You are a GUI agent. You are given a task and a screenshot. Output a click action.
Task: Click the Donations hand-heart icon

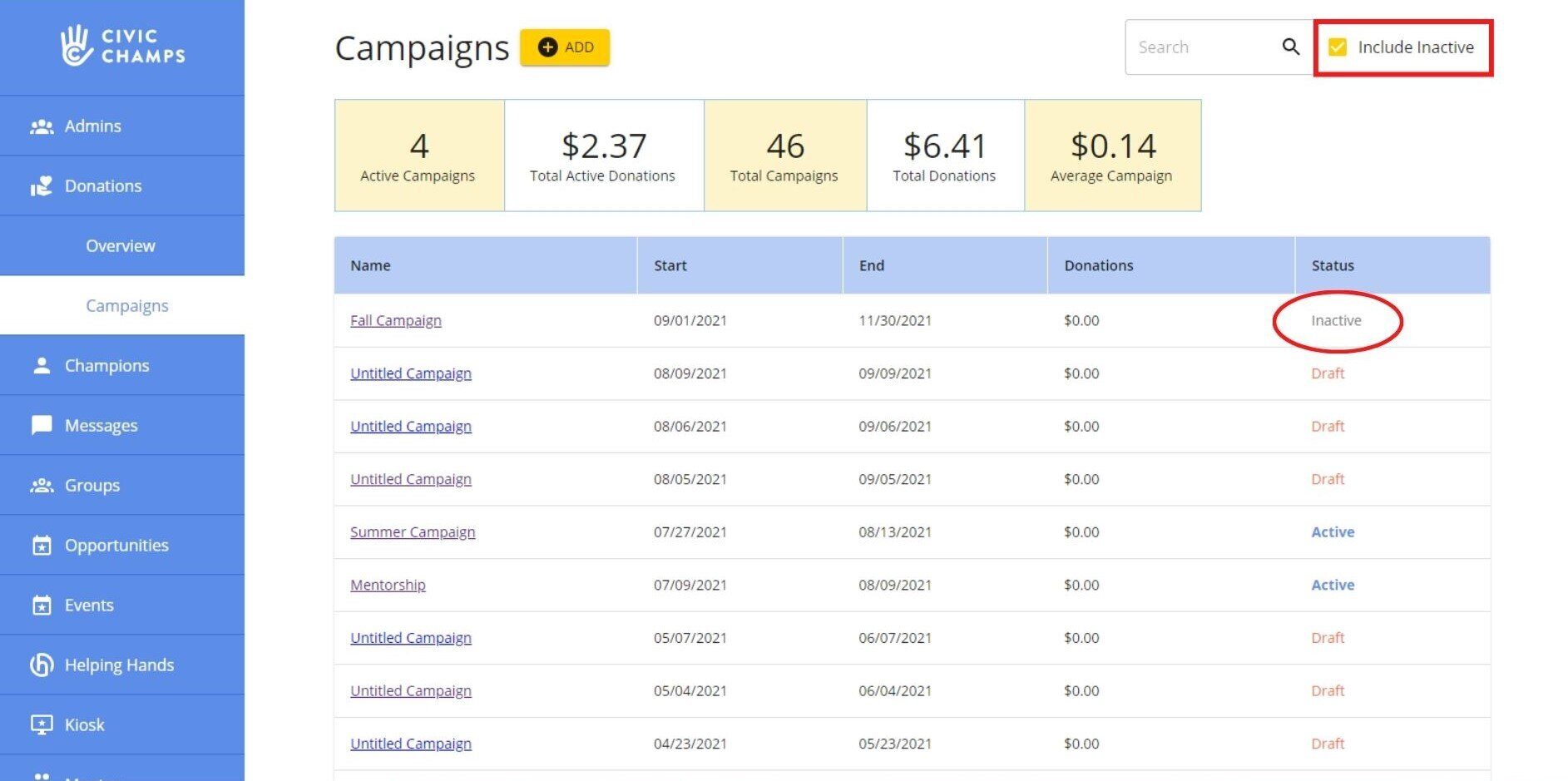[x=42, y=186]
